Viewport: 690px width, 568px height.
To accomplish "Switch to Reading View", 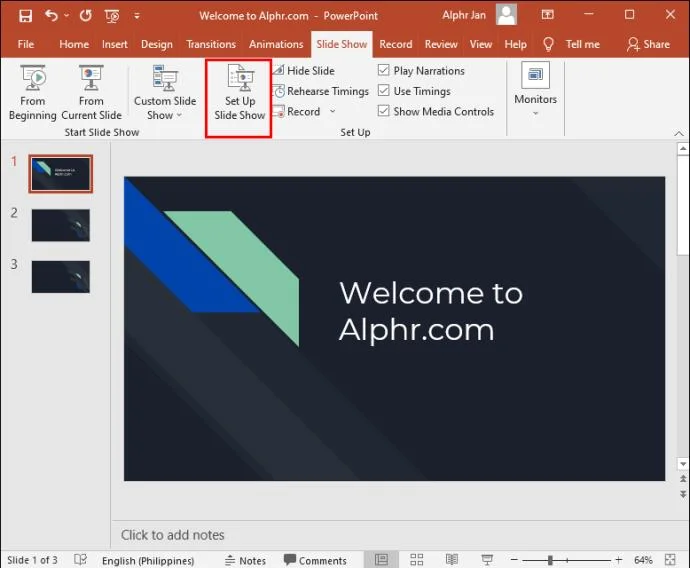I will [451, 560].
